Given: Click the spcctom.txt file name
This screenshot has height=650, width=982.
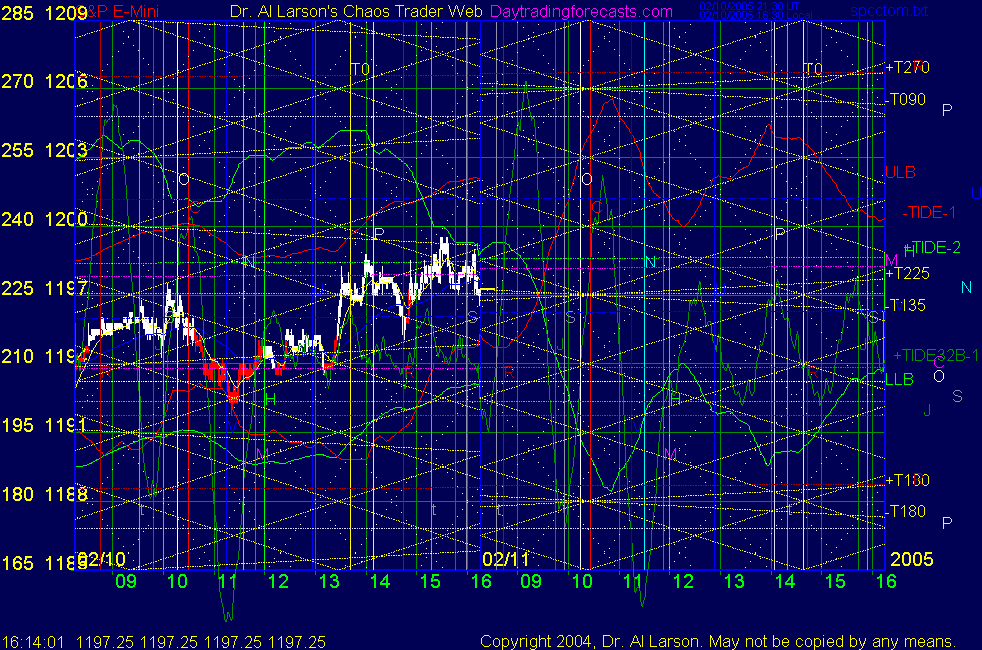Looking at the screenshot, I should click(x=889, y=11).
